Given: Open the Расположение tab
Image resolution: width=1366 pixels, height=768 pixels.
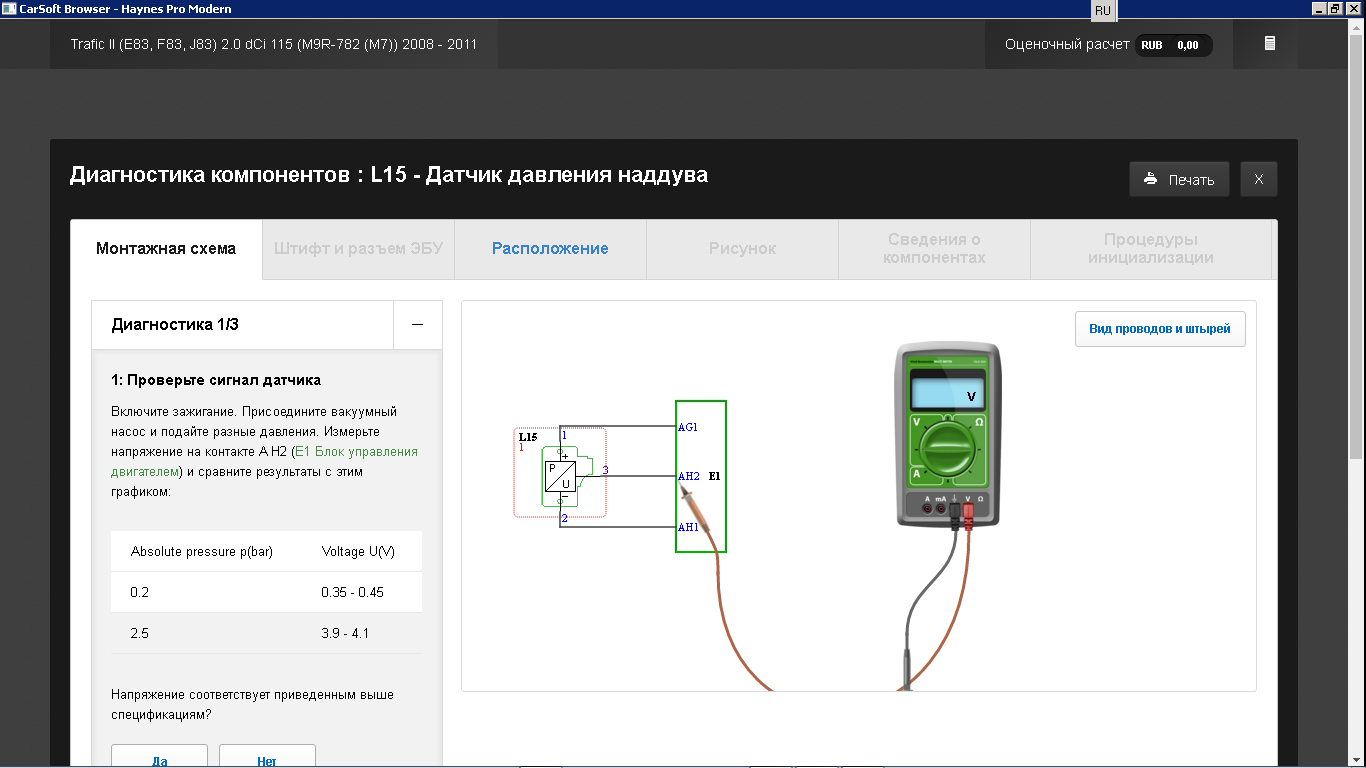Looking at the screenshot, I should click(550, 249).
